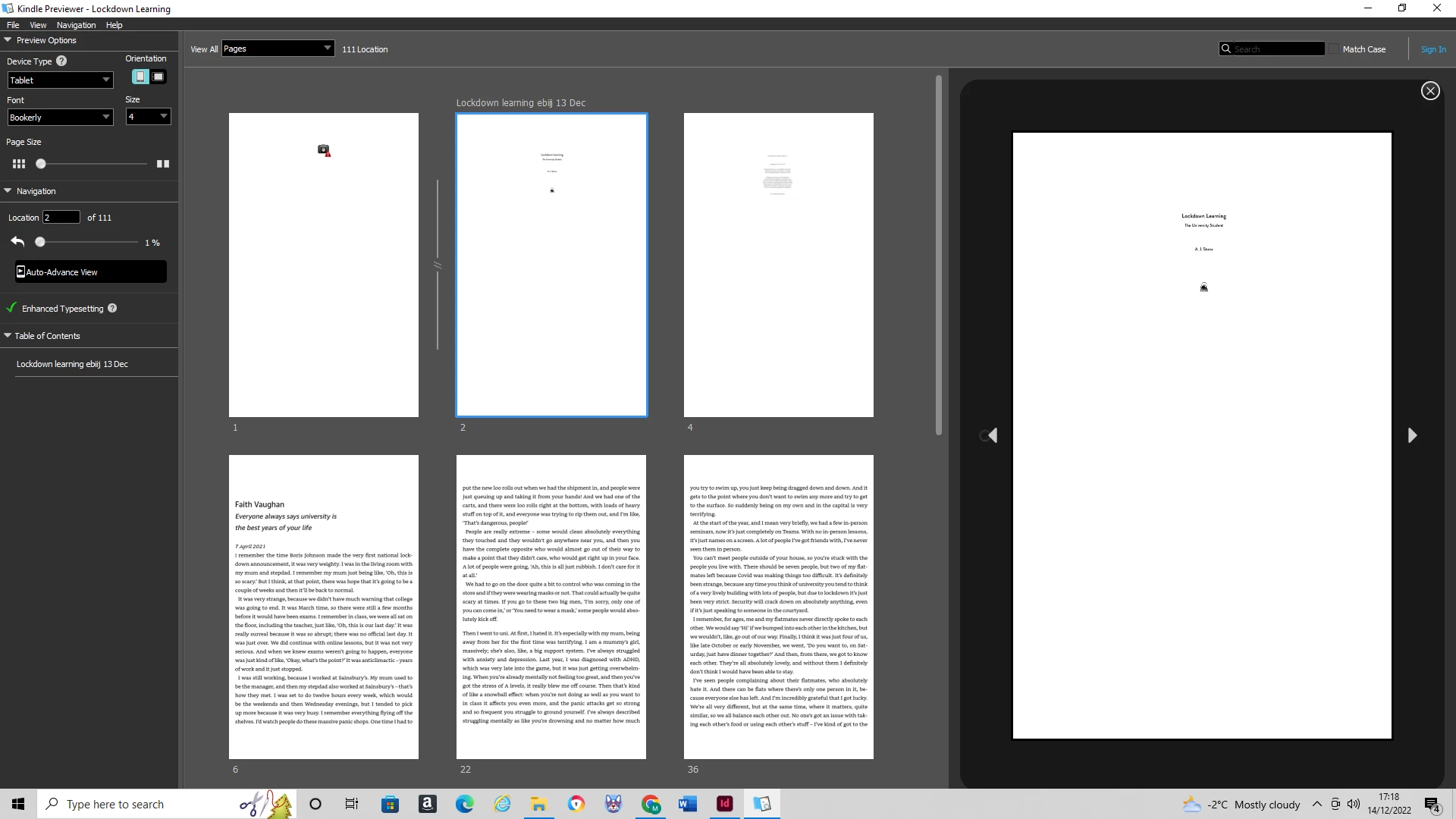Image resolution: width=1456 pixels, height=819 pixels.
Task: Open the File menu
Action: tap(13, 25)
